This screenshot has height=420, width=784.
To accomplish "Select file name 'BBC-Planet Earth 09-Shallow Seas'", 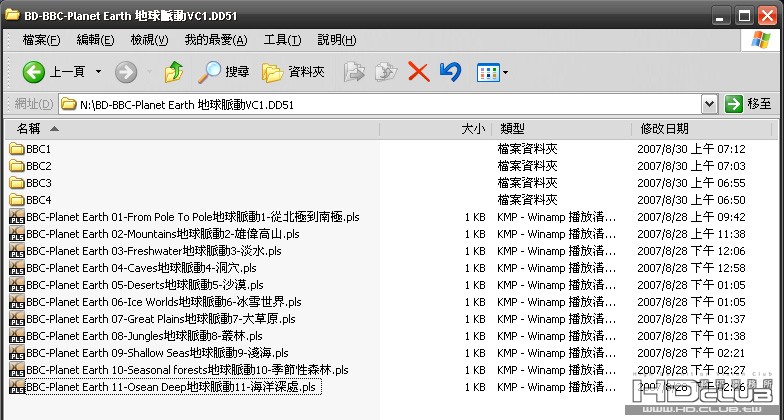I will pos(158,353).
